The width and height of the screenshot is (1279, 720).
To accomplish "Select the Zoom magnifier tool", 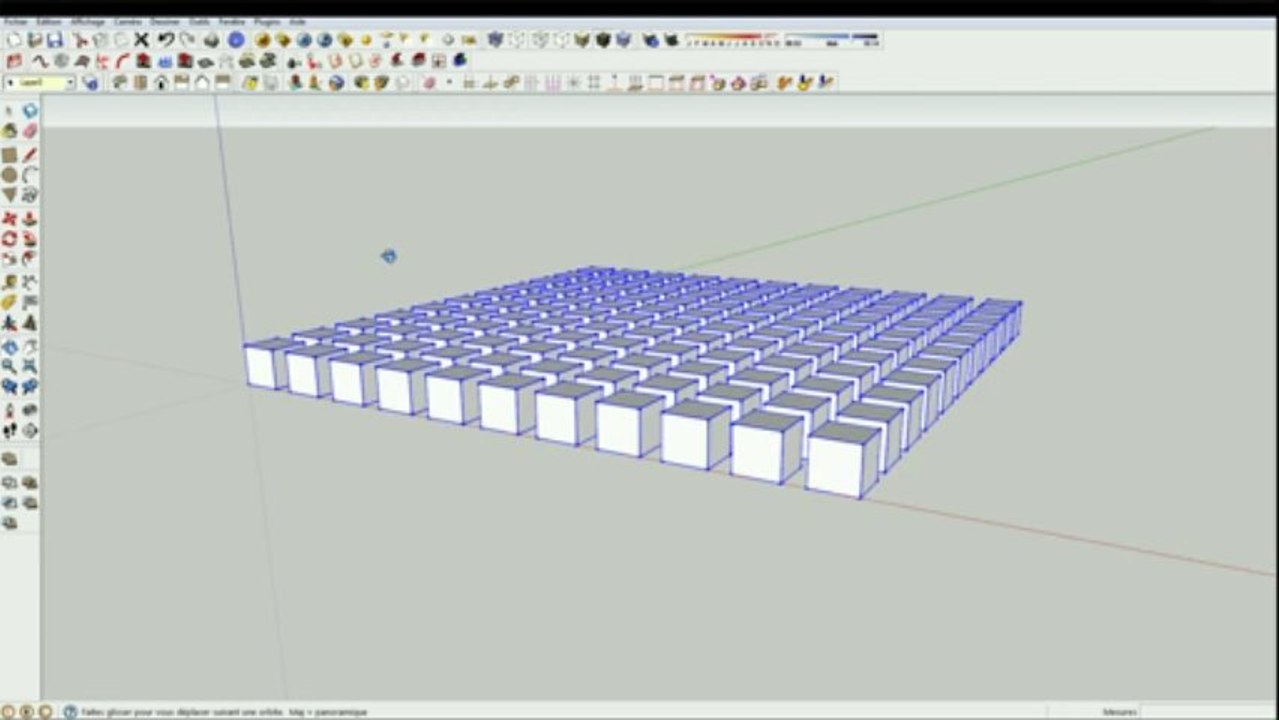I will [x=9, y=367].
